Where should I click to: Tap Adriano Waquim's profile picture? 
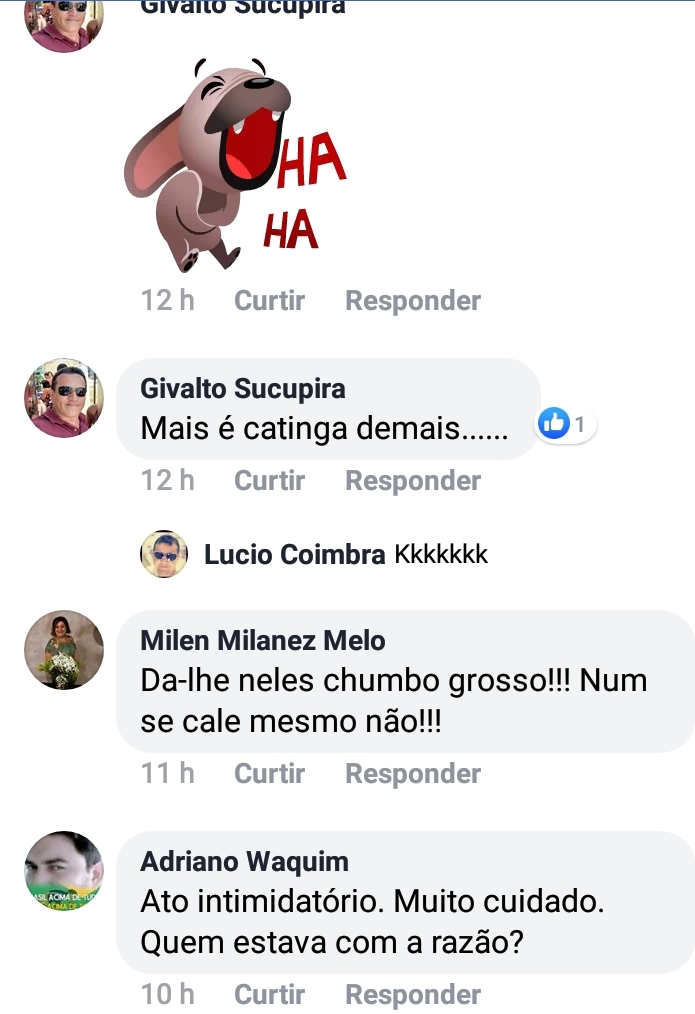(x=64, y=870)
